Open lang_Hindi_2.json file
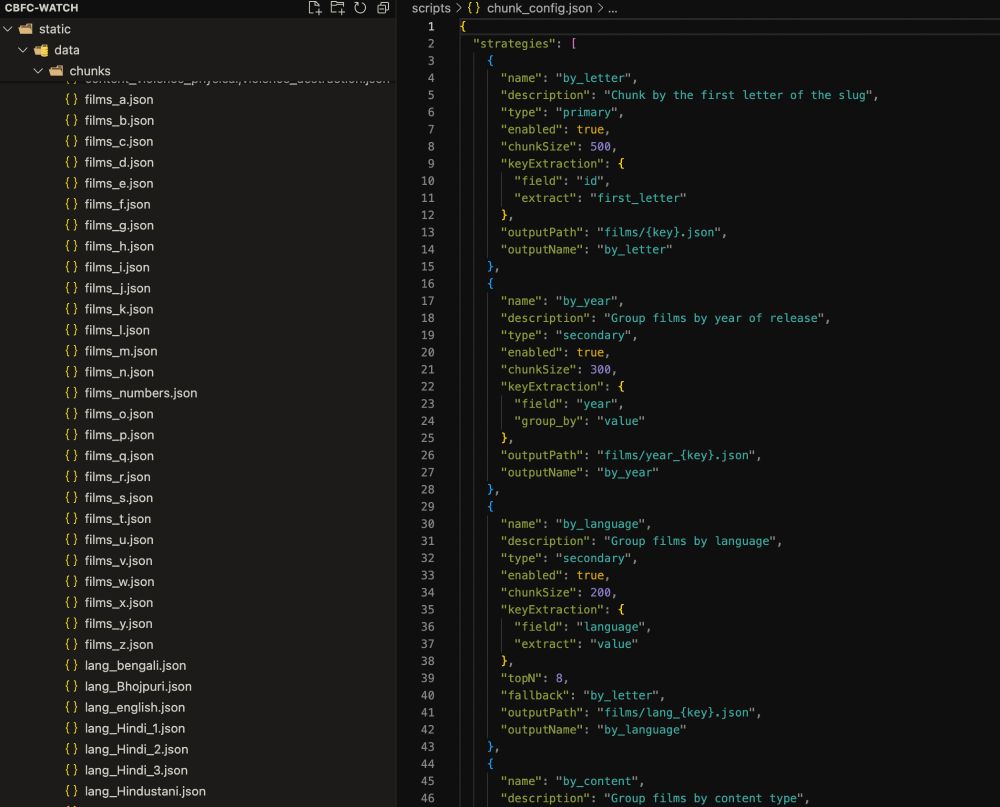This screenshot has height=807, width=1000. click(136, 749)
